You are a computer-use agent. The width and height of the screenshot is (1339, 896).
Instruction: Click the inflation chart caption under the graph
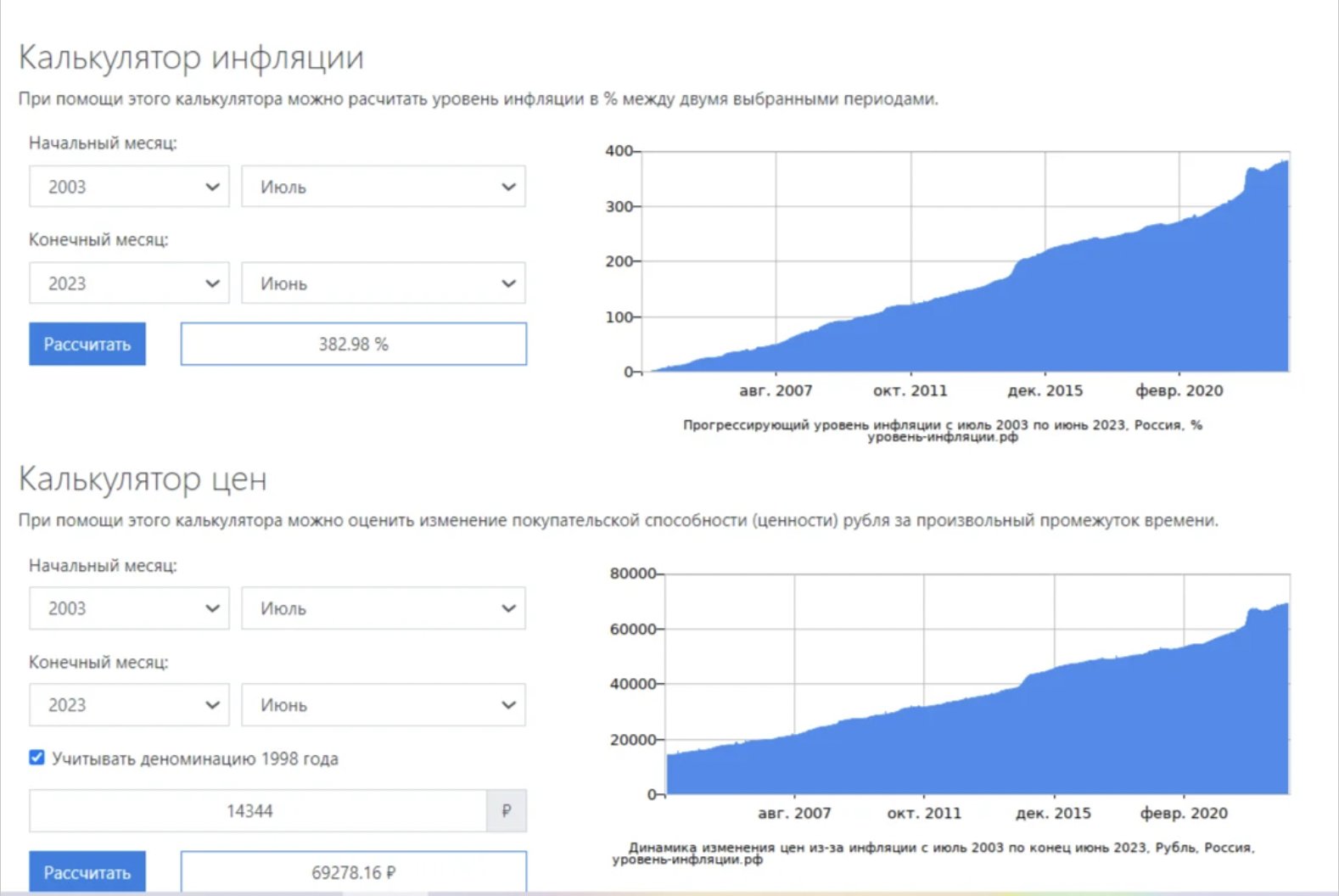pyautogui.click(x=942, y=430)
